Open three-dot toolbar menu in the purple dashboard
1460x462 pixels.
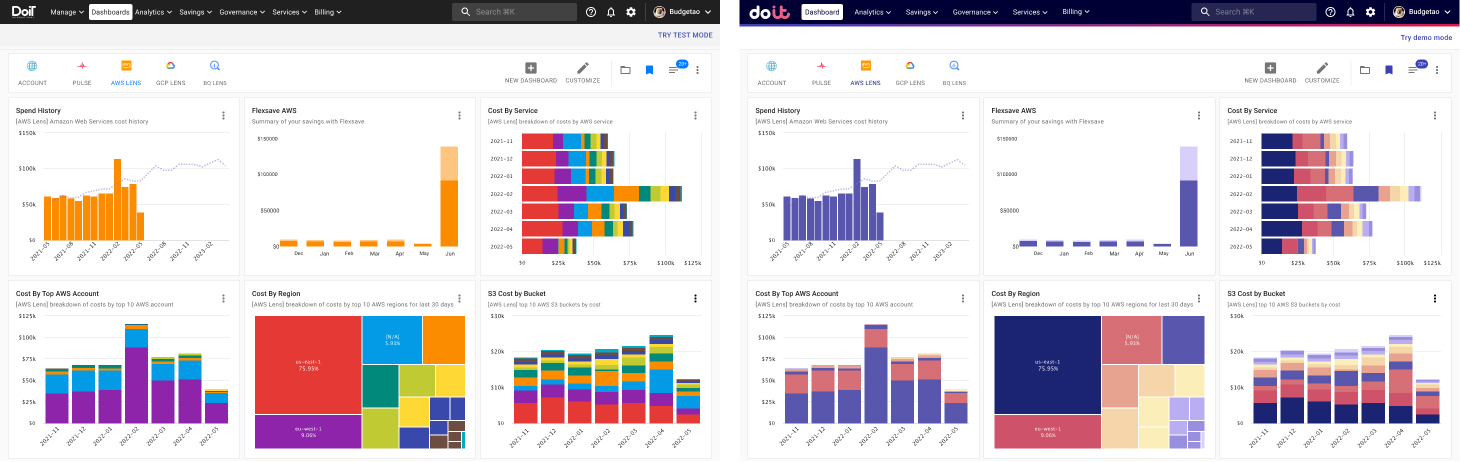(1437, 70)
